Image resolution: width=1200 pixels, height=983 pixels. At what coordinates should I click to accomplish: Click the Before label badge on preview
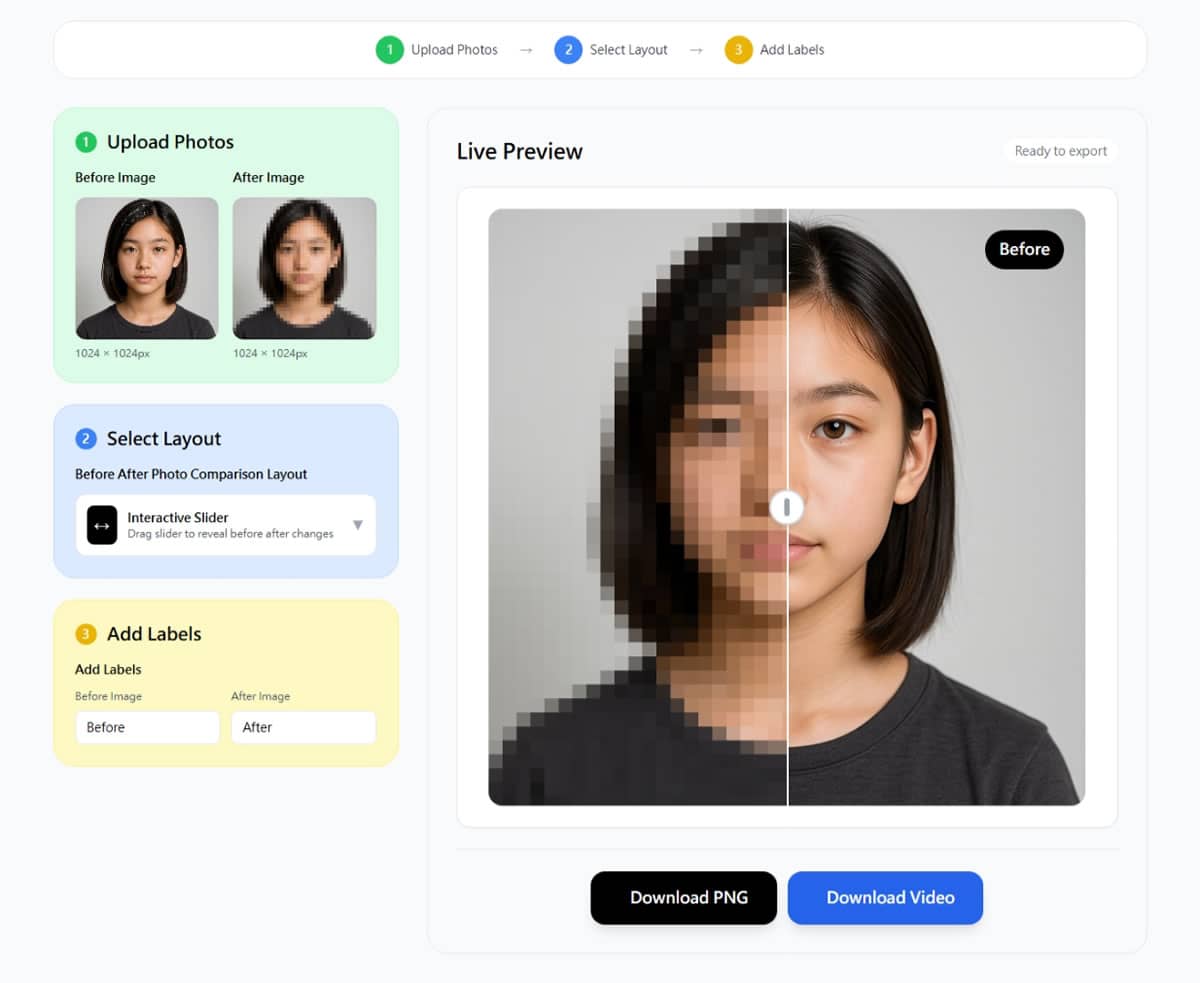(x=1024, y=249)
